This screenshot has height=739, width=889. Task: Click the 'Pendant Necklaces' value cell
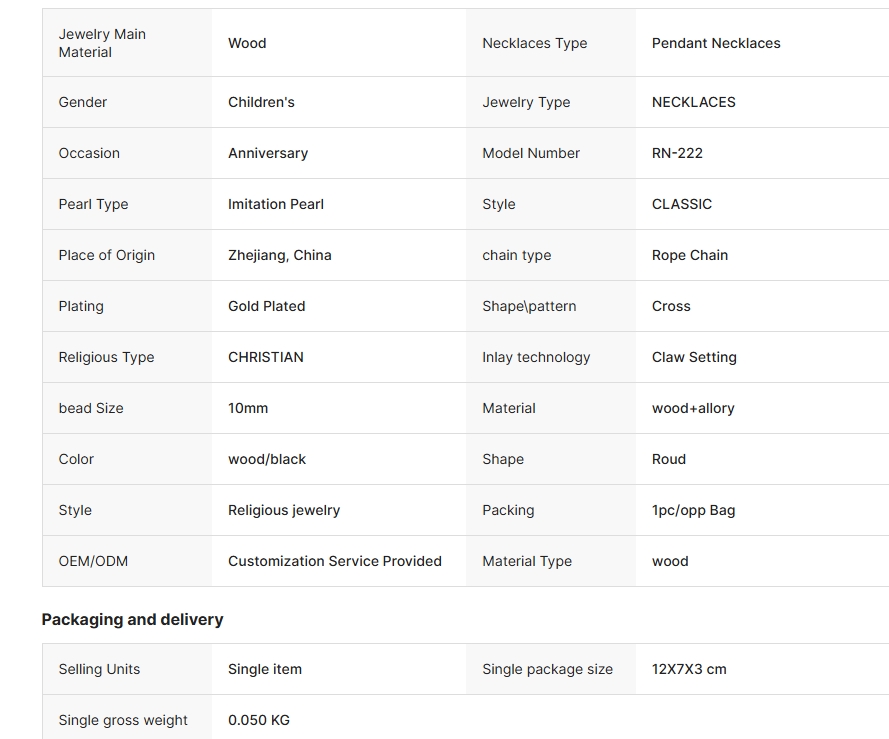pos(716,43)
